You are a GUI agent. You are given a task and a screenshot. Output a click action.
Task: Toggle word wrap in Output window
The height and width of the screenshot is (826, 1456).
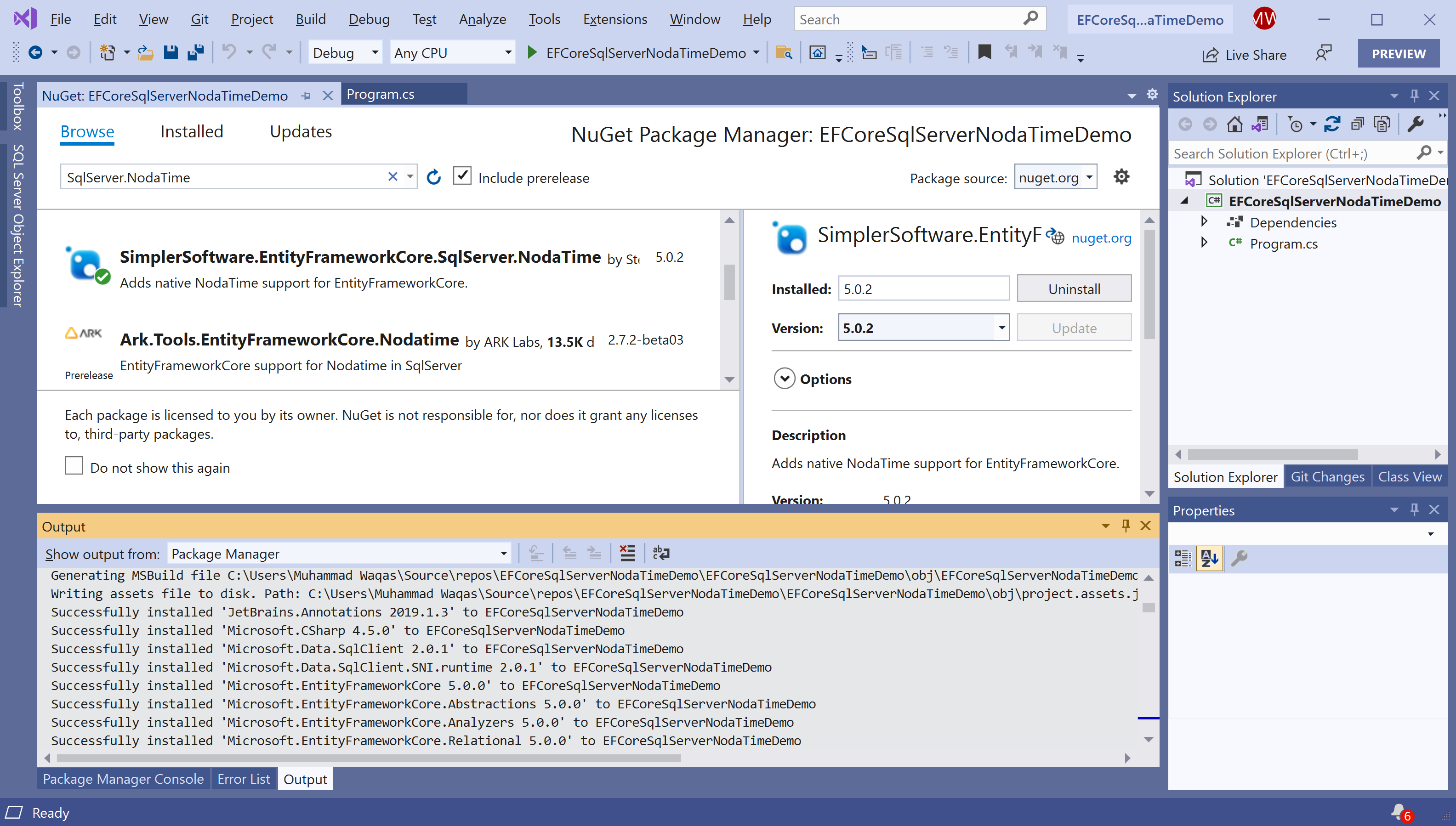coord(661,553)
